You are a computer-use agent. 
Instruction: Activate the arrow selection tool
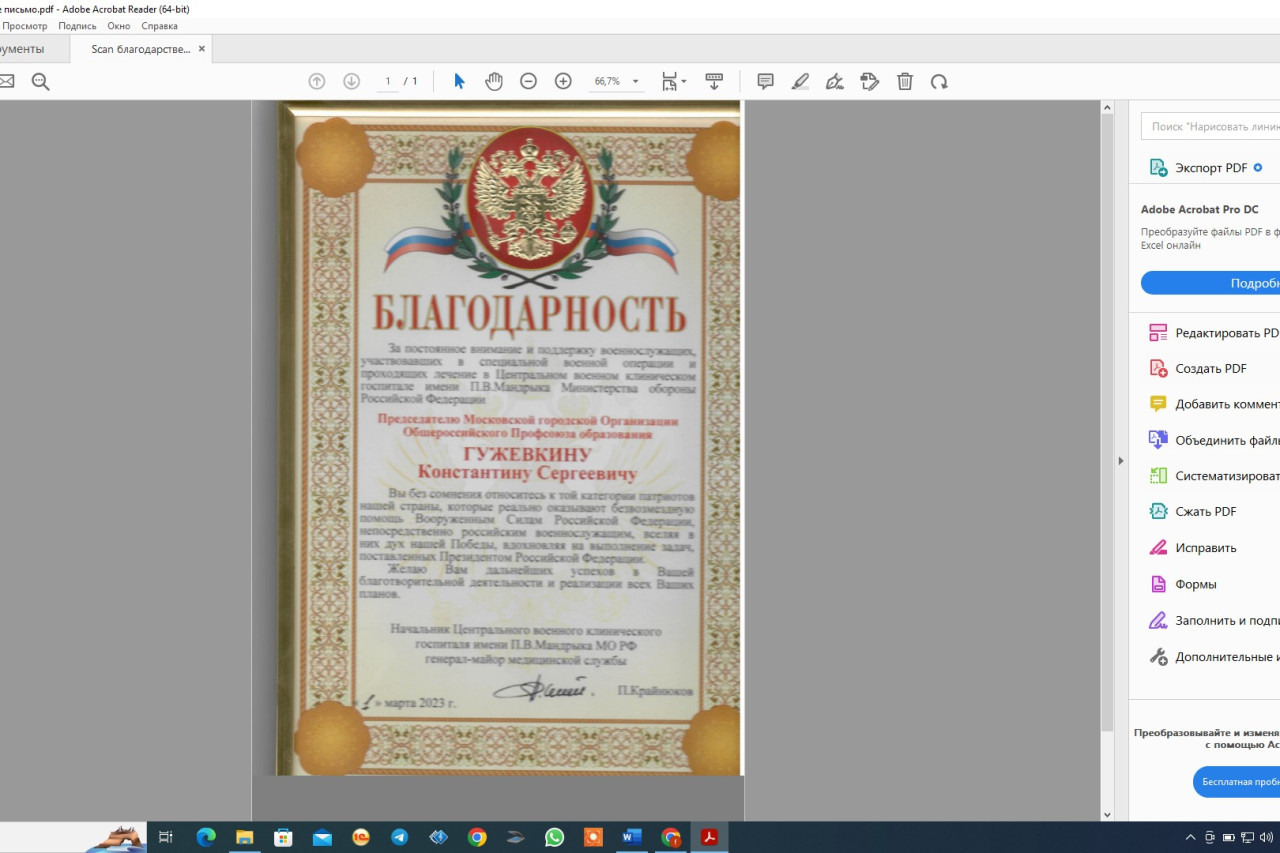pos(459,82)
